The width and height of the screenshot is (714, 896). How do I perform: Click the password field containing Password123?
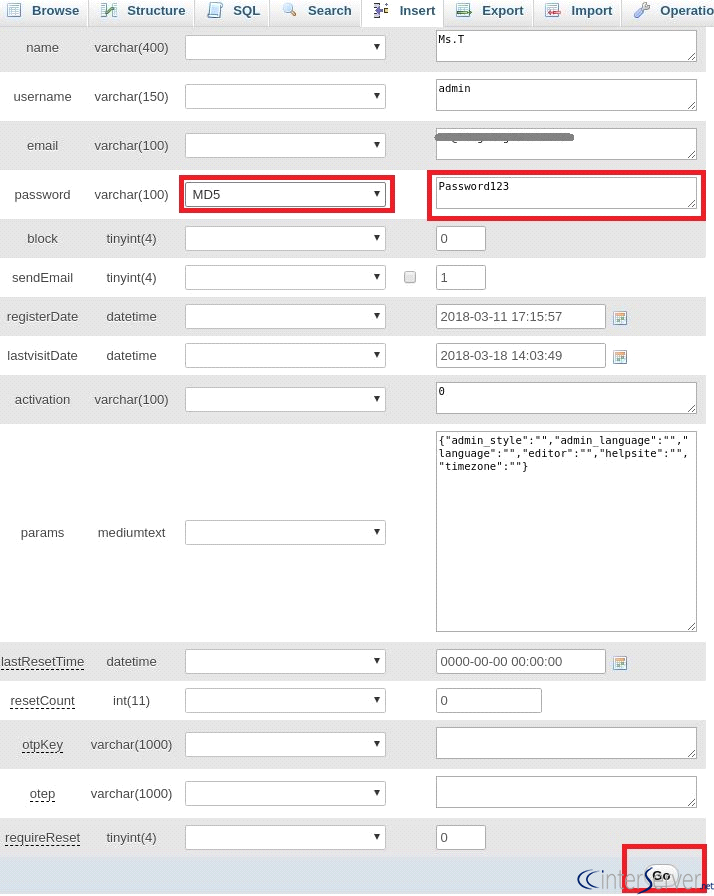[x=566, y=193]
